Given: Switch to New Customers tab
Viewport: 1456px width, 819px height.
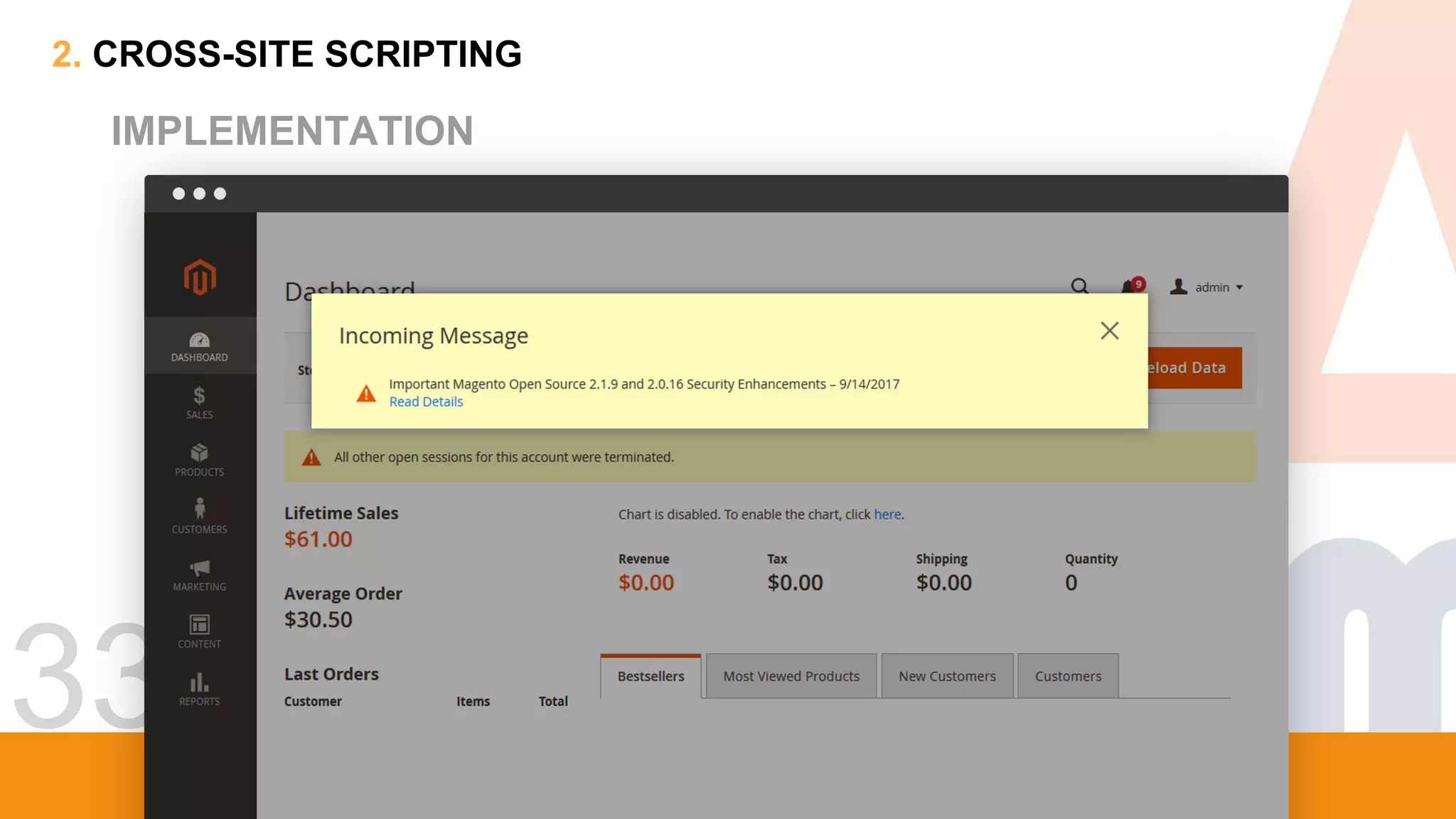Looking at the screenshot, I should pyautogui.click(x=947, y=676).
